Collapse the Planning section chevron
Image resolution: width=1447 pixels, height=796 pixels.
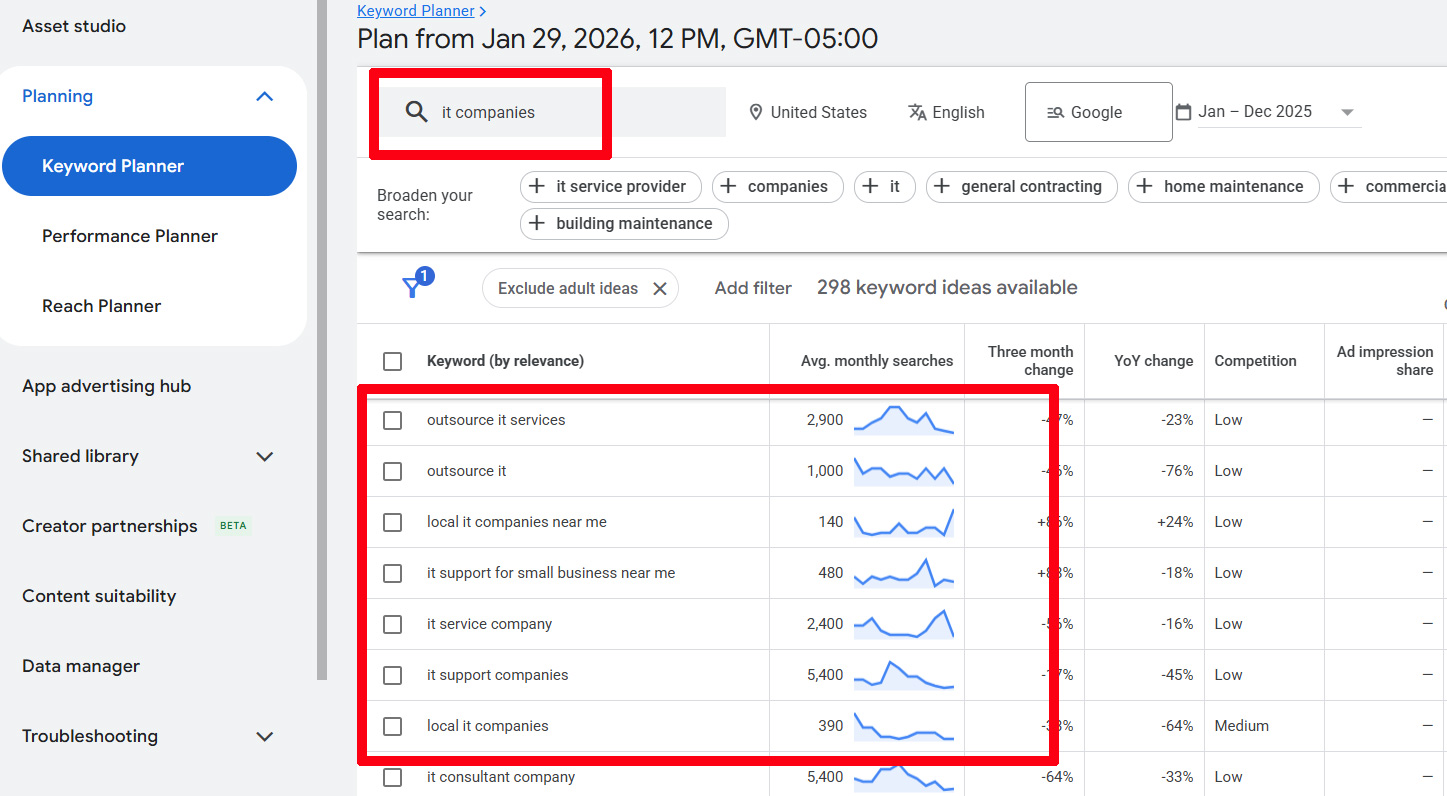pyautogui.click(x=264, y=97)
